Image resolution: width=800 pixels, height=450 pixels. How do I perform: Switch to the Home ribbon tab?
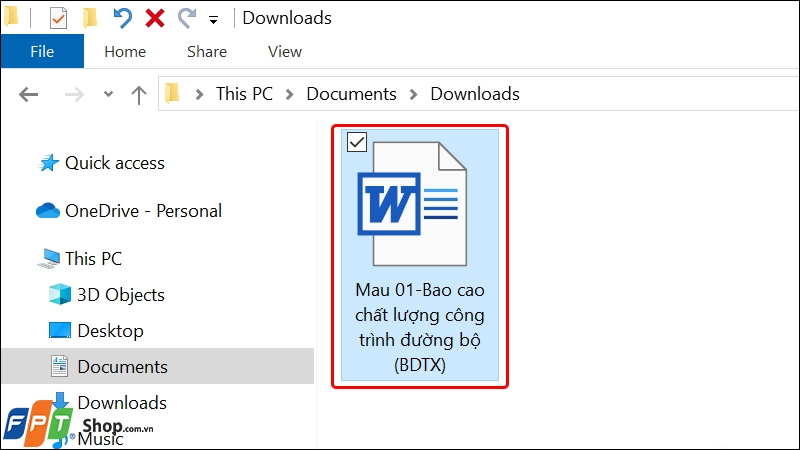[125, 52]
